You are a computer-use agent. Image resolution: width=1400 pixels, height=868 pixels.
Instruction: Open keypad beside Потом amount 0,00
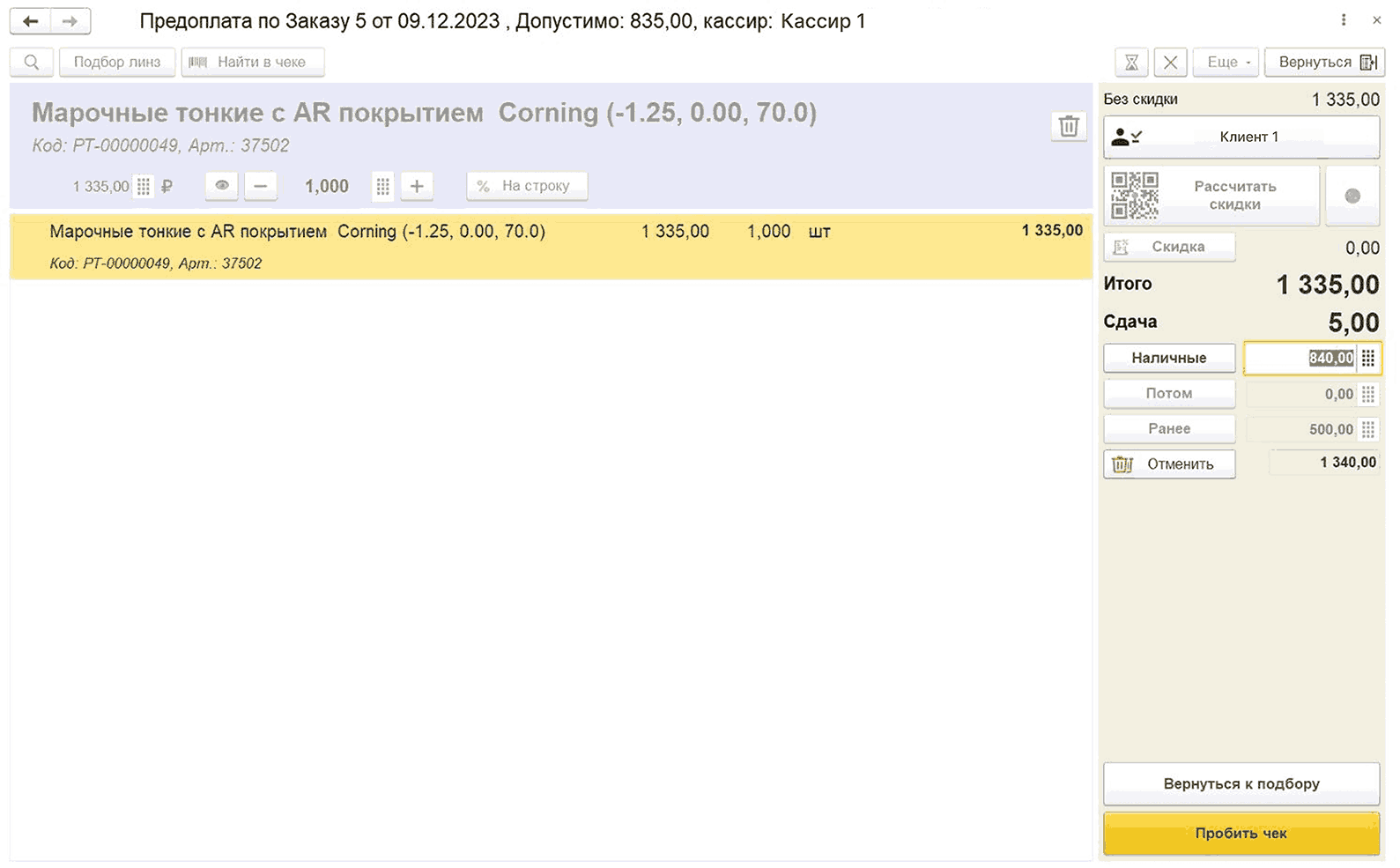coord(1368,394)
